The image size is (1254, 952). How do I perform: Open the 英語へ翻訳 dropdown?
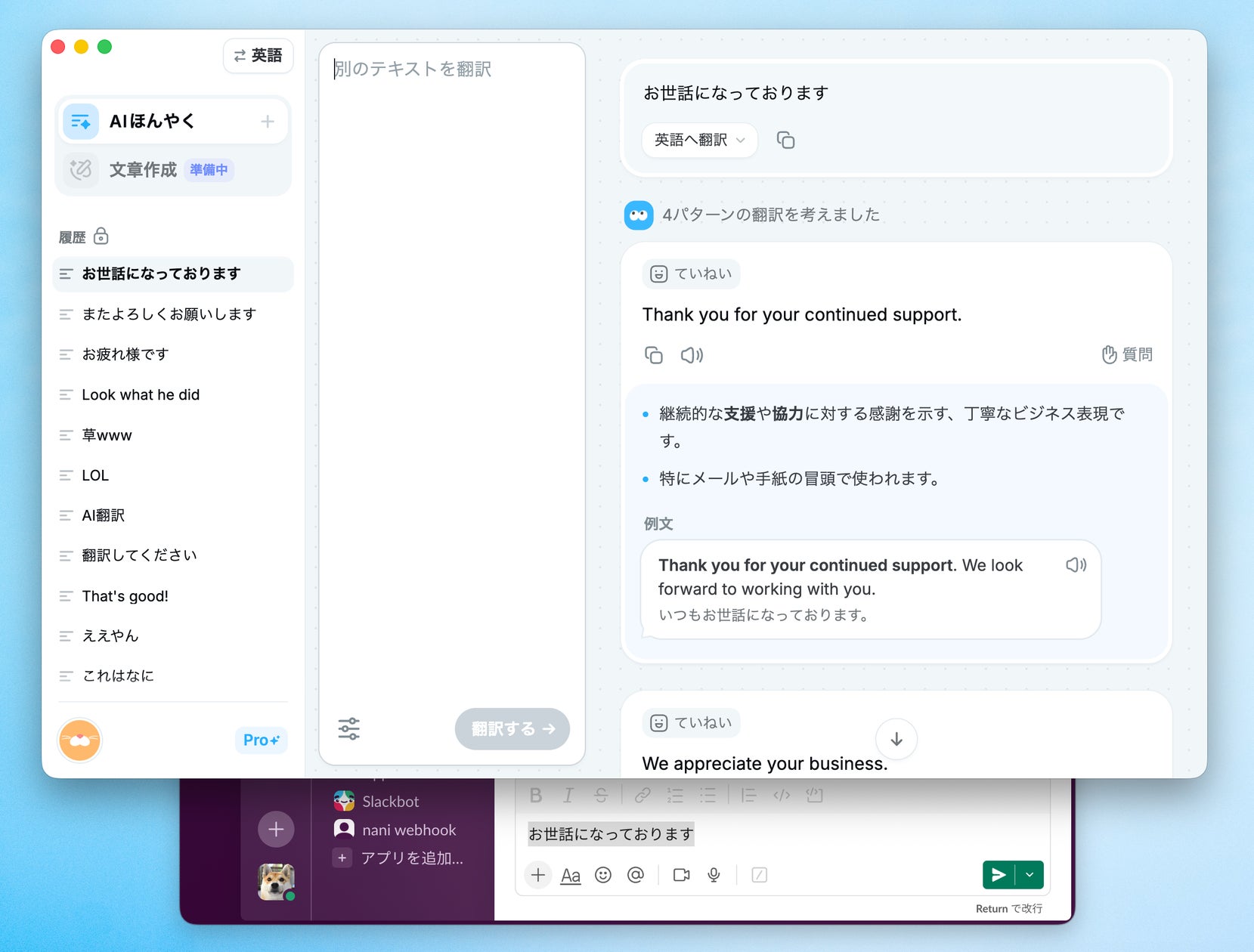pyautogui.click(x=698, y=140)
